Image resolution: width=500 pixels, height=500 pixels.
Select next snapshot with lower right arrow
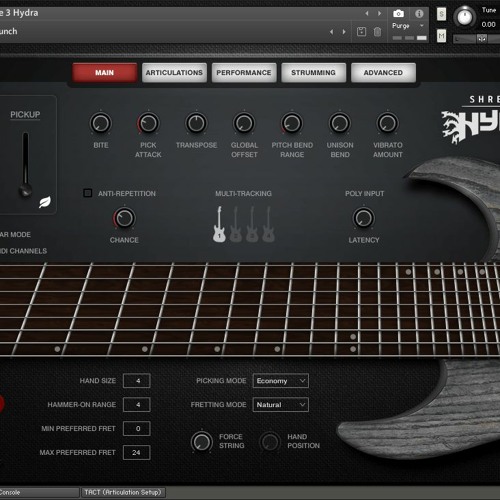[344, 32]
